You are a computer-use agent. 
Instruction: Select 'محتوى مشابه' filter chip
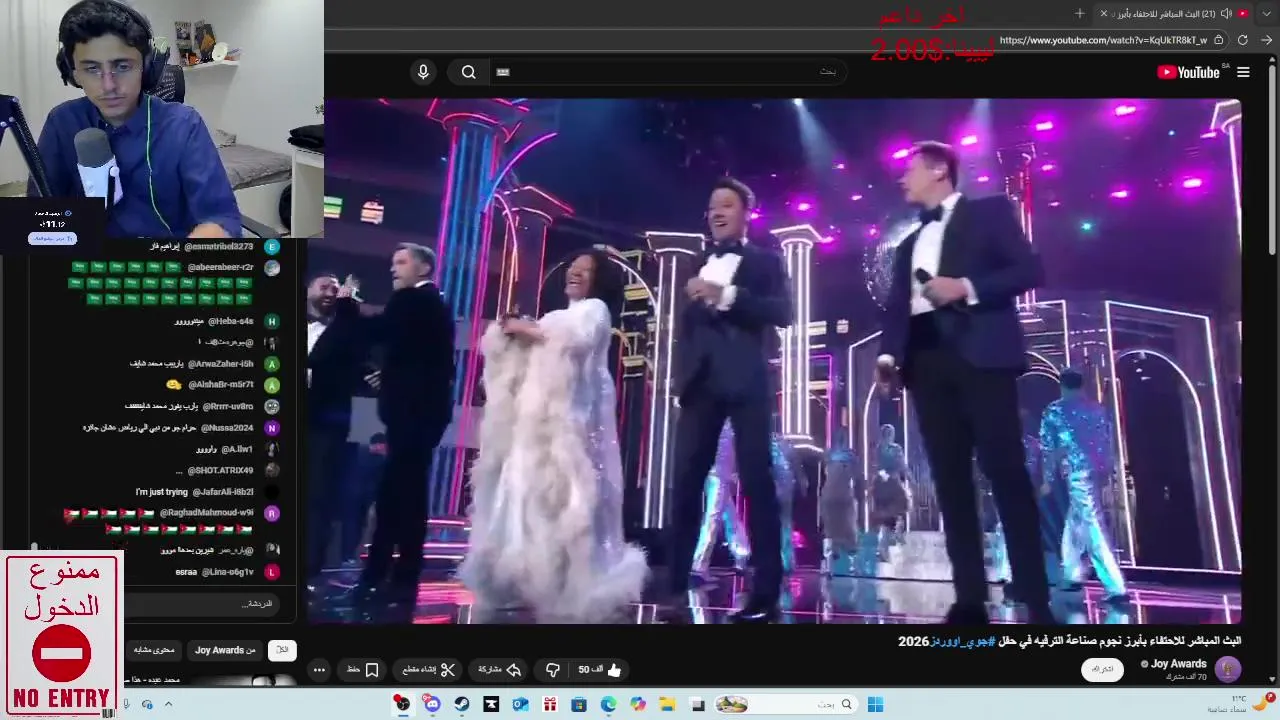[155, 650]
